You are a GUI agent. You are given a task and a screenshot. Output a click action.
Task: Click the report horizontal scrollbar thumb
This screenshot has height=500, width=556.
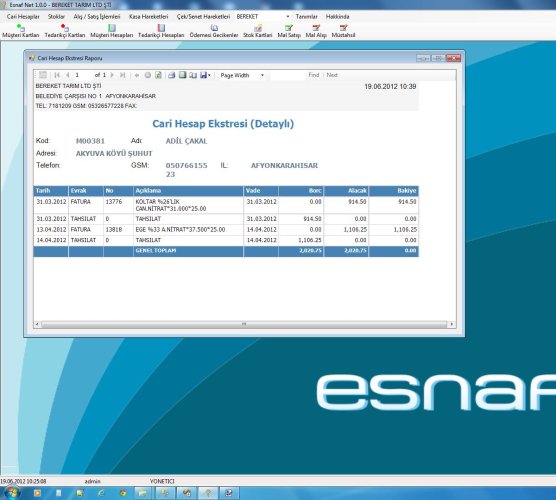click(244, 324)
